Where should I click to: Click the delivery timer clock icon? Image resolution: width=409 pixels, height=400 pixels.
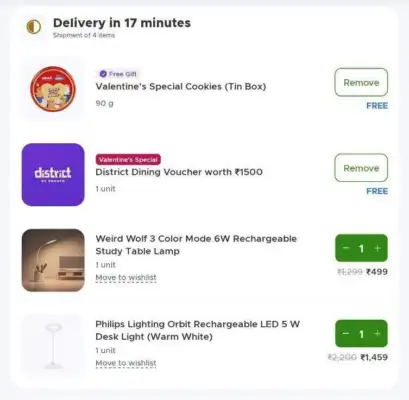pyautogui.click(x=34, y=27)
